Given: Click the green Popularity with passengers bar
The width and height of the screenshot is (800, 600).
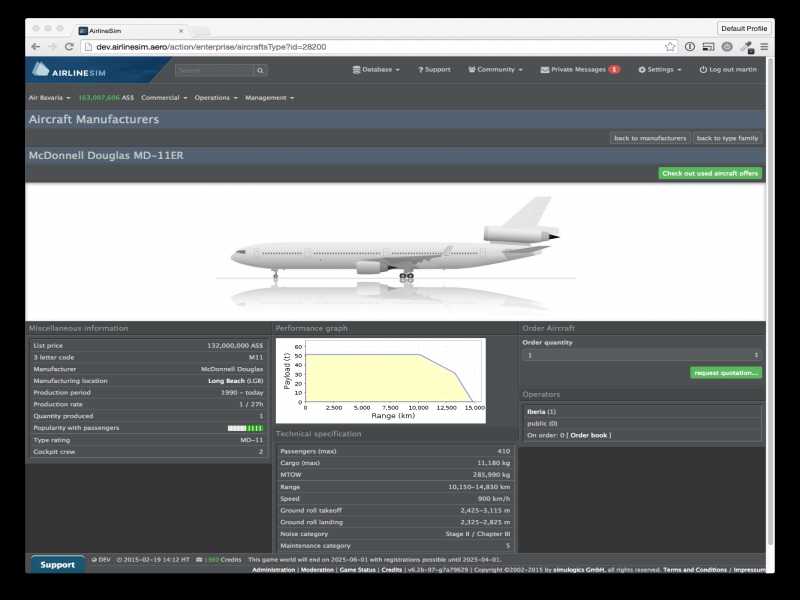Looking at the screenshot, I should [x=245, y=428].
